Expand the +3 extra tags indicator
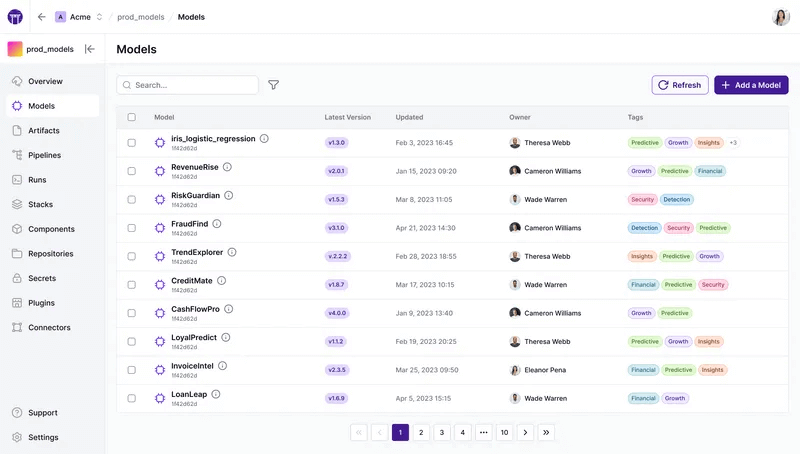The width and height of the screenshot is (800, 454). point(733,143)
